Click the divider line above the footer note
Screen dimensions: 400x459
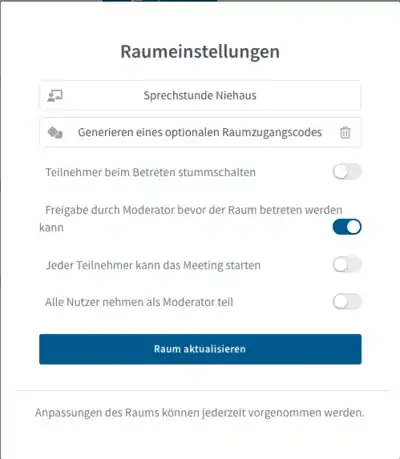click(x=202, y=390)
